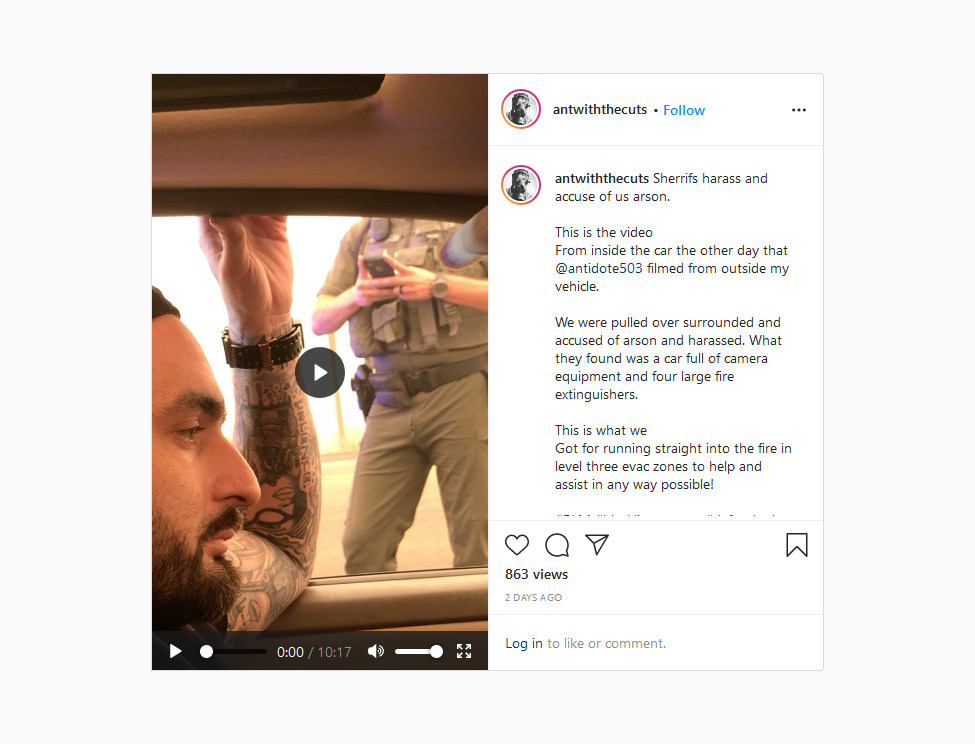This screenshot has height=744, width=975.
Task: Click the antwiththecuts username in the header
Action: coord(600,109)
